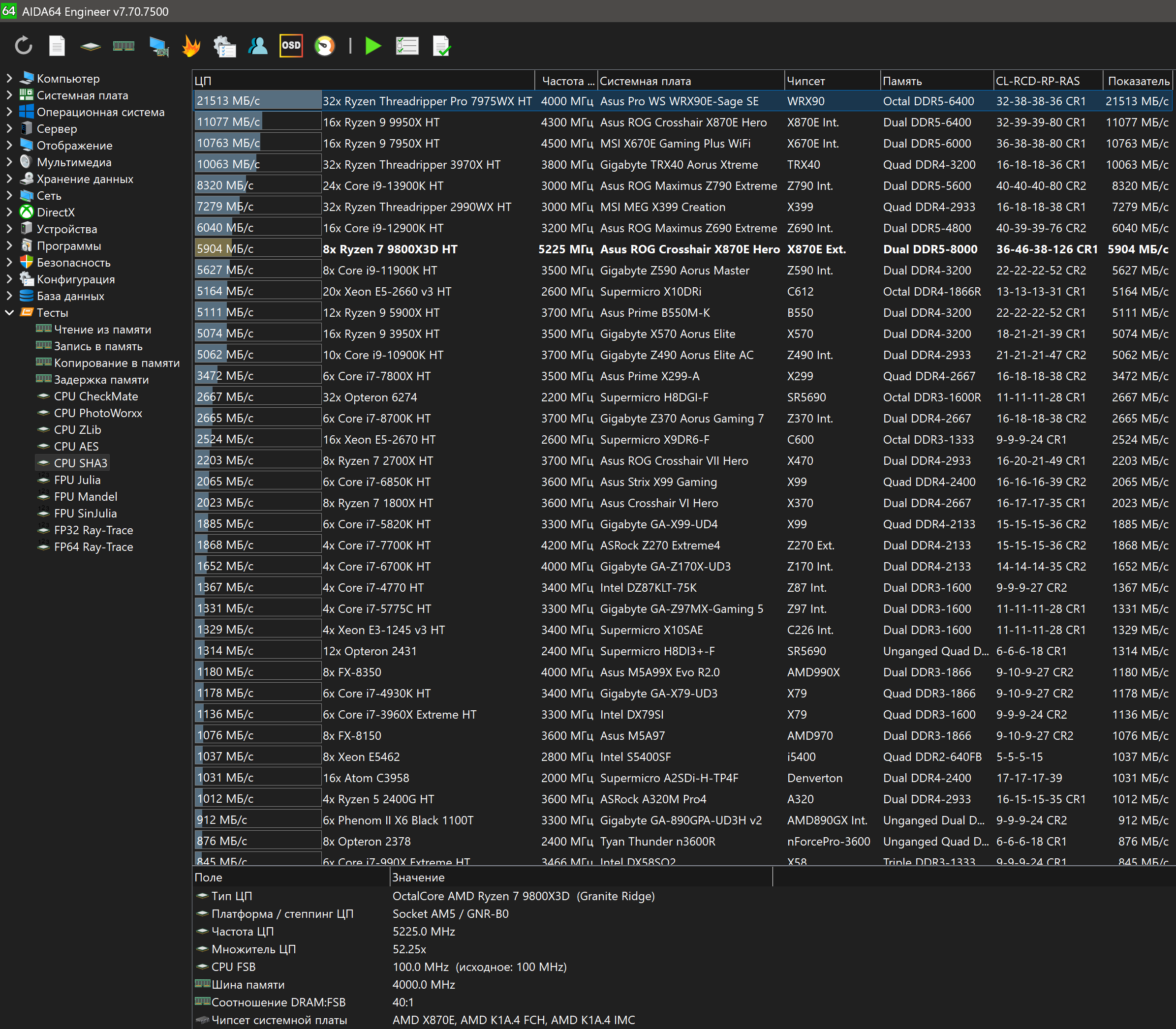Click the Refresh toolbar icon
Image resolution: width=1176 pixels, height=1029 pixels.
tap(24, 46)
